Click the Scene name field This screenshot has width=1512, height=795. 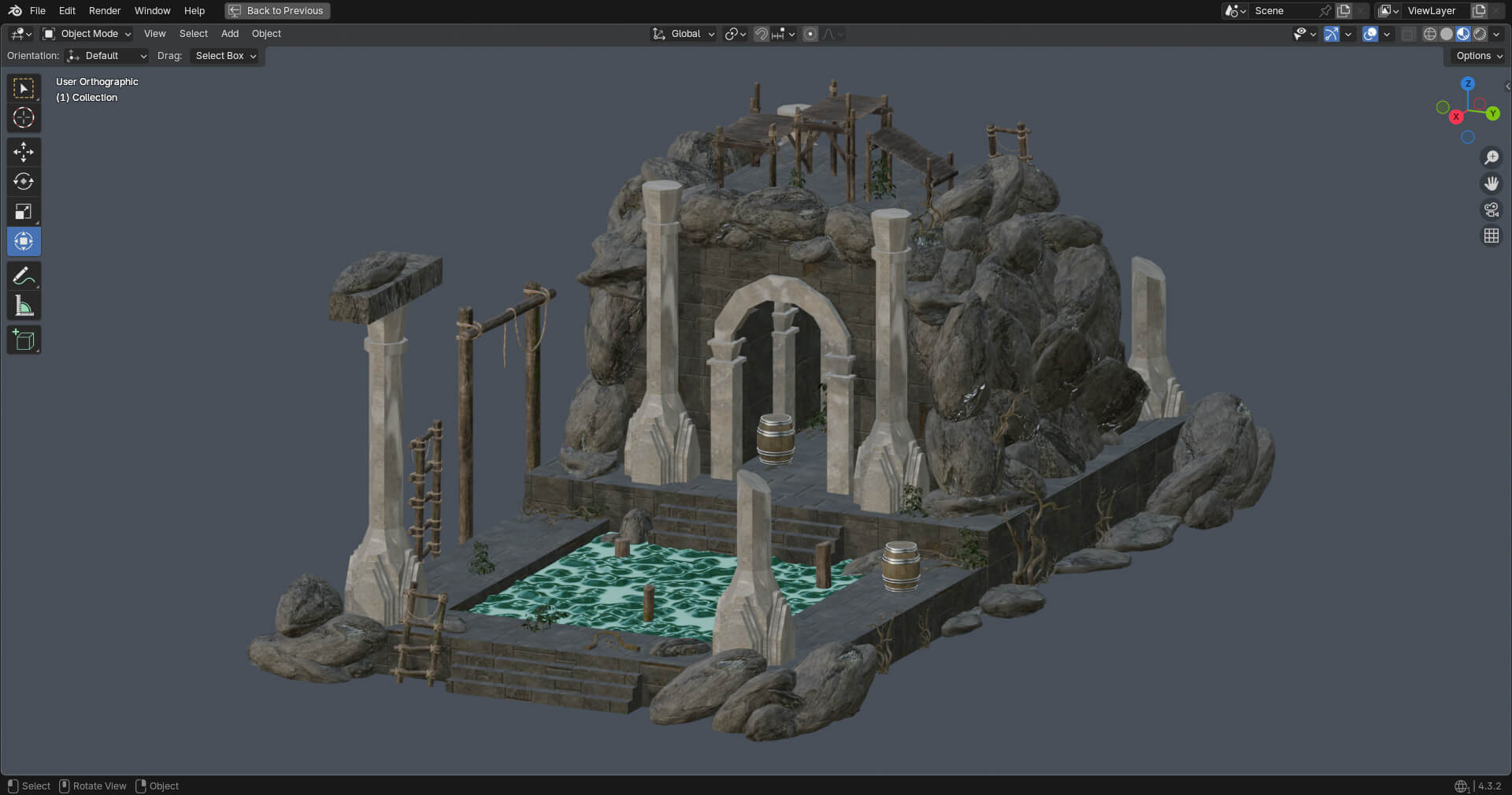(1284, 11)
